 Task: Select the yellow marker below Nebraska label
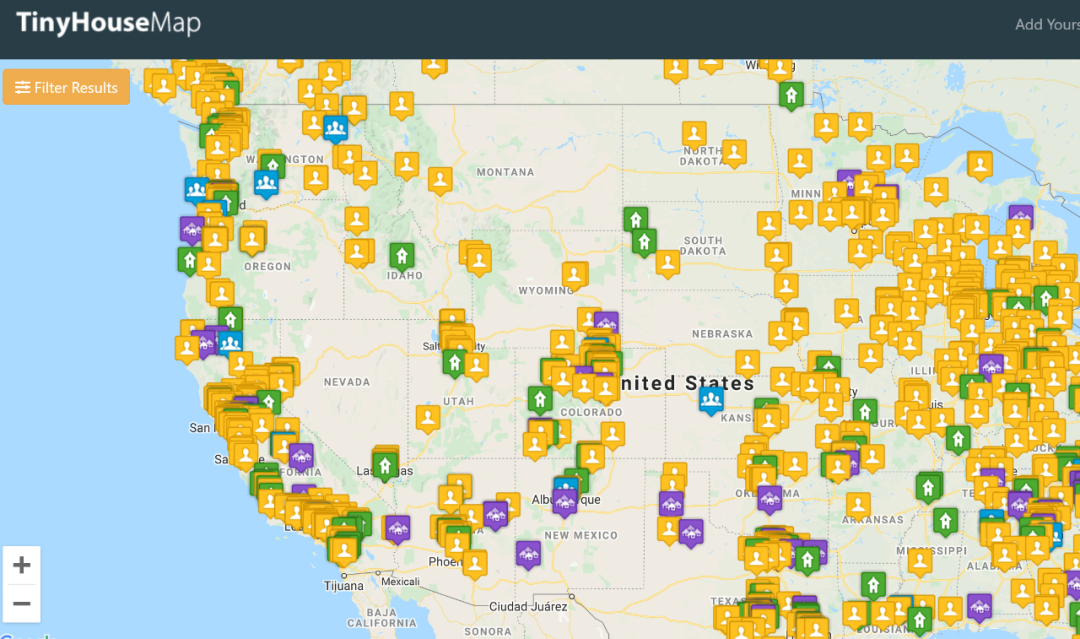[747, 362]
